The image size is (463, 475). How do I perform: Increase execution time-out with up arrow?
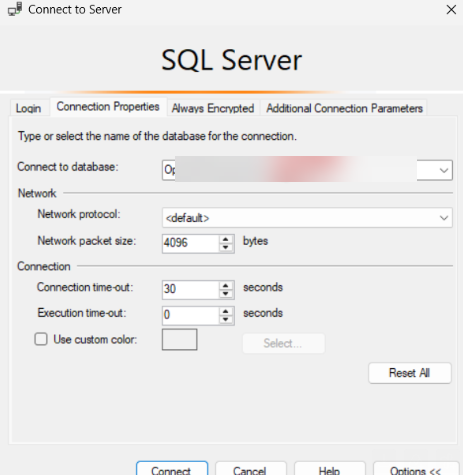pyautogui.click(x=226, y=312)
